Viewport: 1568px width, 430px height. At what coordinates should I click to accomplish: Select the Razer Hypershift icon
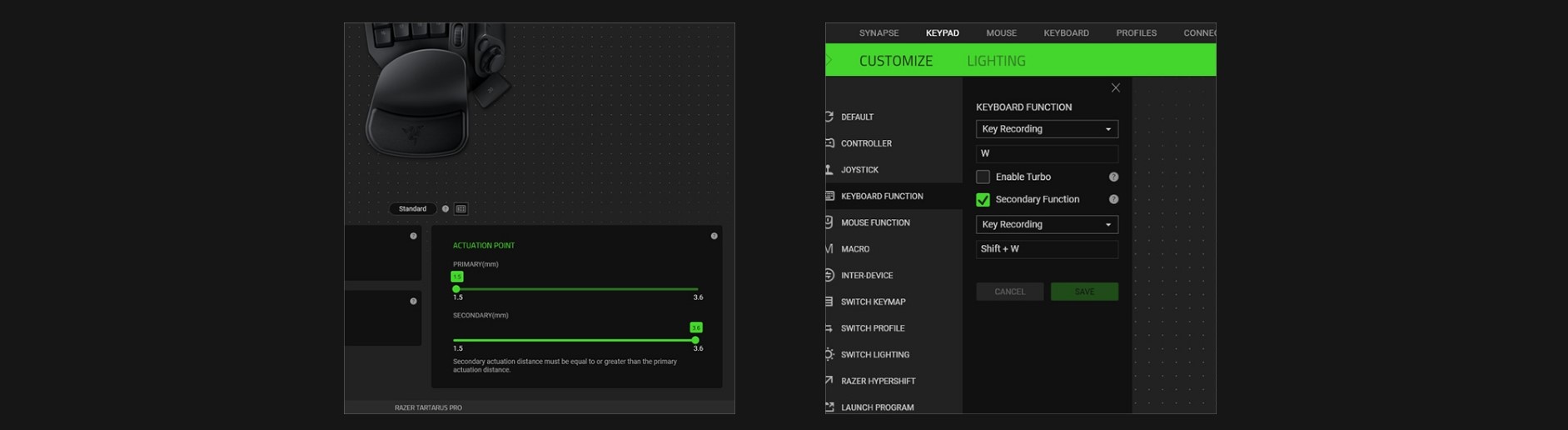click(x=829, y=381)
